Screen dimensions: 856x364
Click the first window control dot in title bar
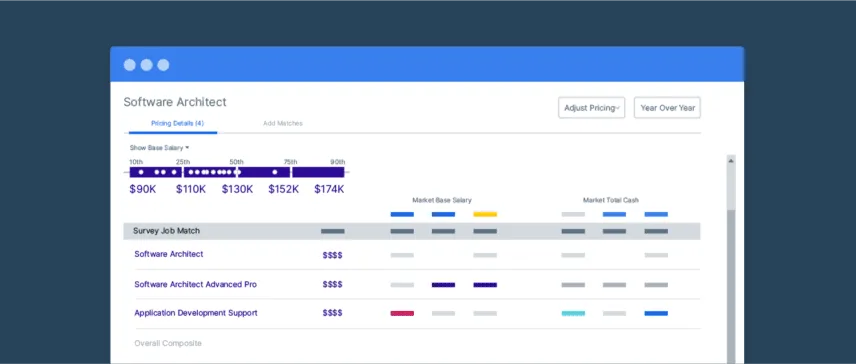click(x=129, y=65)
